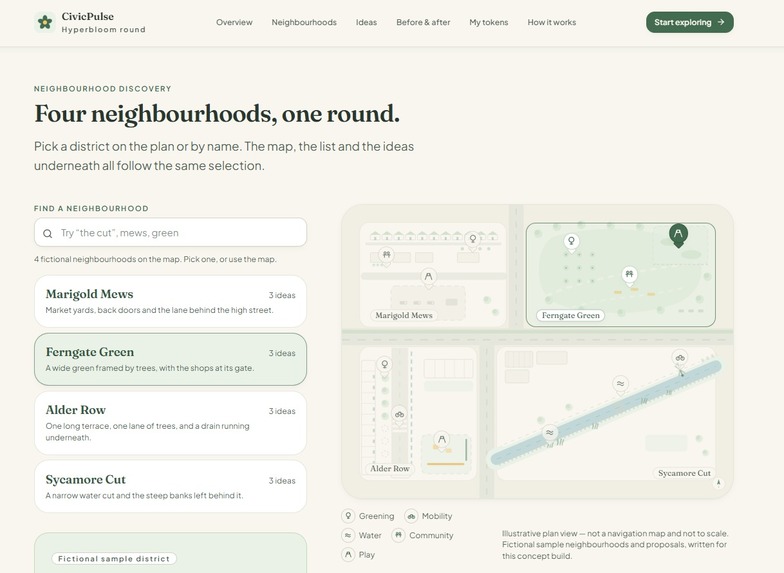Click the 'Illustrative plan view' disclaimer text
Viewport: 784px width, 573px height.
click(615, 544)
